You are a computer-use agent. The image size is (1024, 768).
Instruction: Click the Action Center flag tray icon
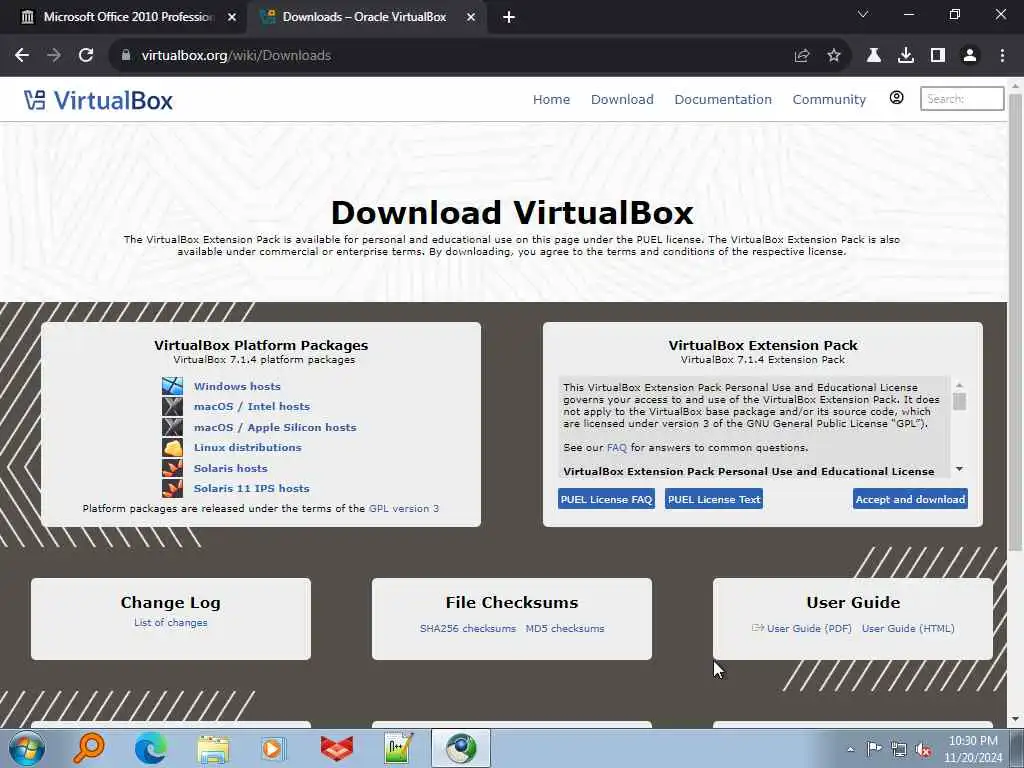874,748
